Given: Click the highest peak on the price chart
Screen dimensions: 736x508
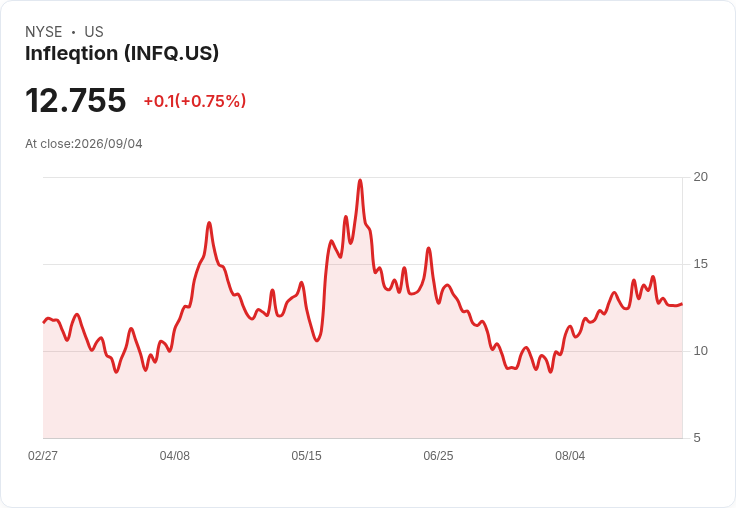Looking at the screenshot, I should click(360, 180).
